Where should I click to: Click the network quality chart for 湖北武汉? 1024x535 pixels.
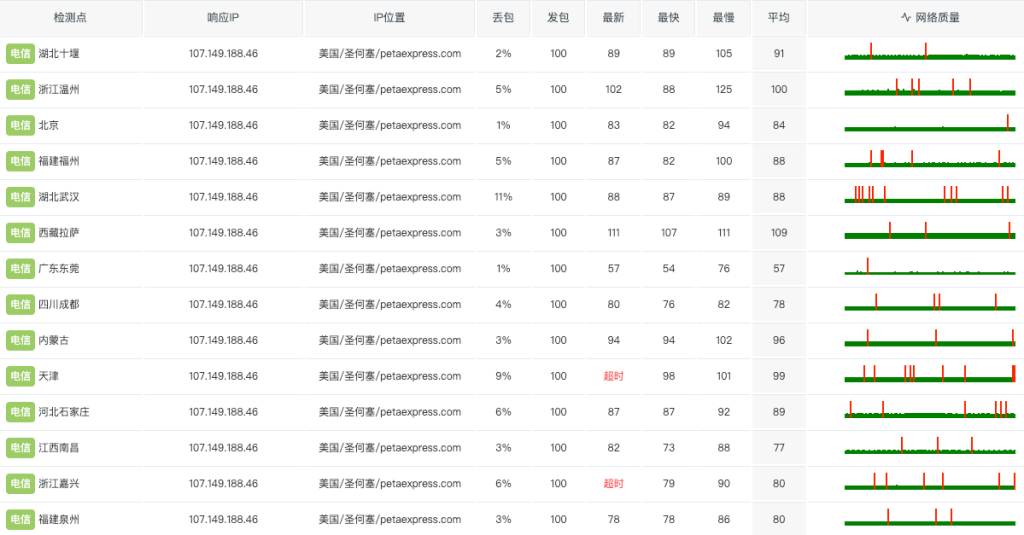930,196
